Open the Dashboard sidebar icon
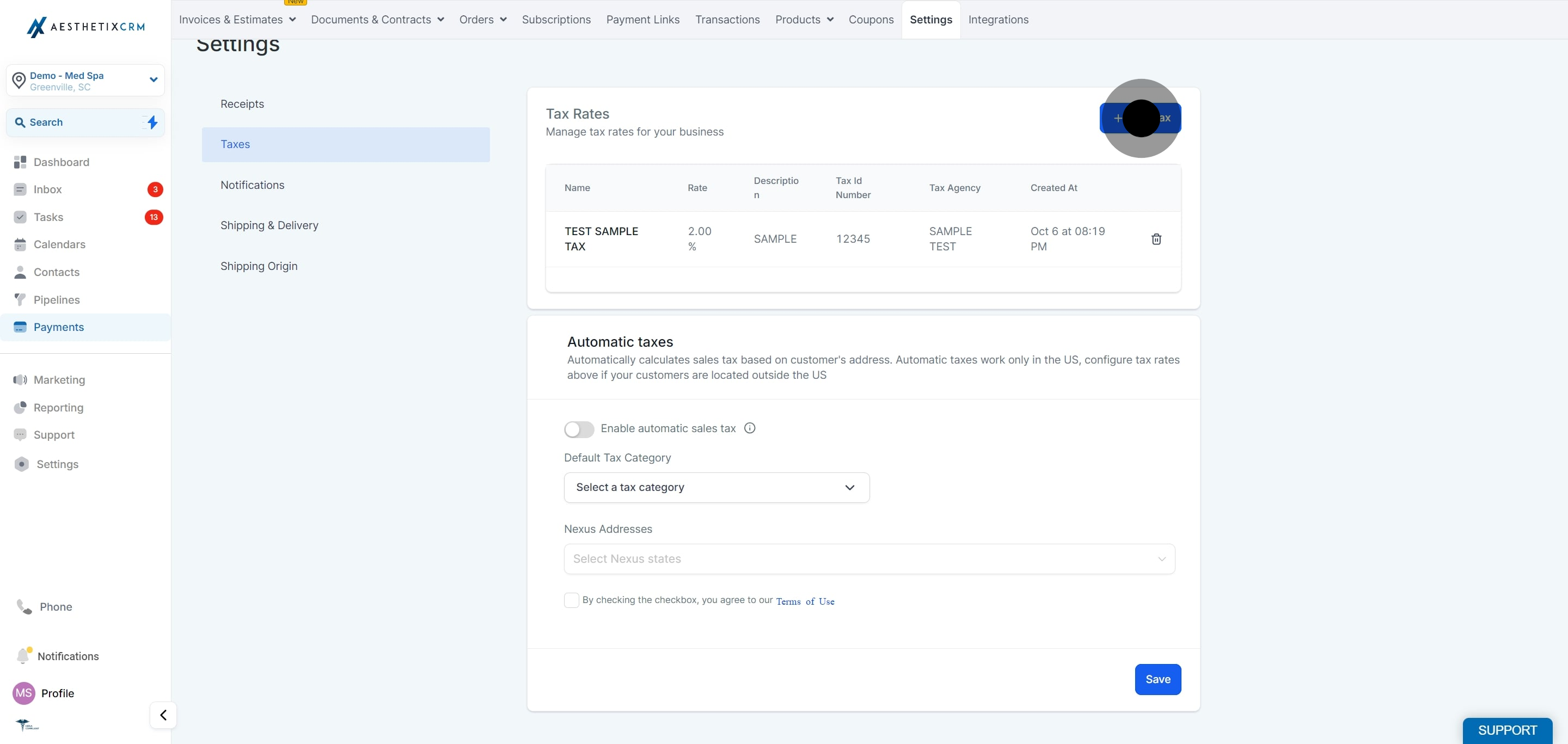This screenshot has height=744, width=1568. pyautogui.click(x=20, y=162)
